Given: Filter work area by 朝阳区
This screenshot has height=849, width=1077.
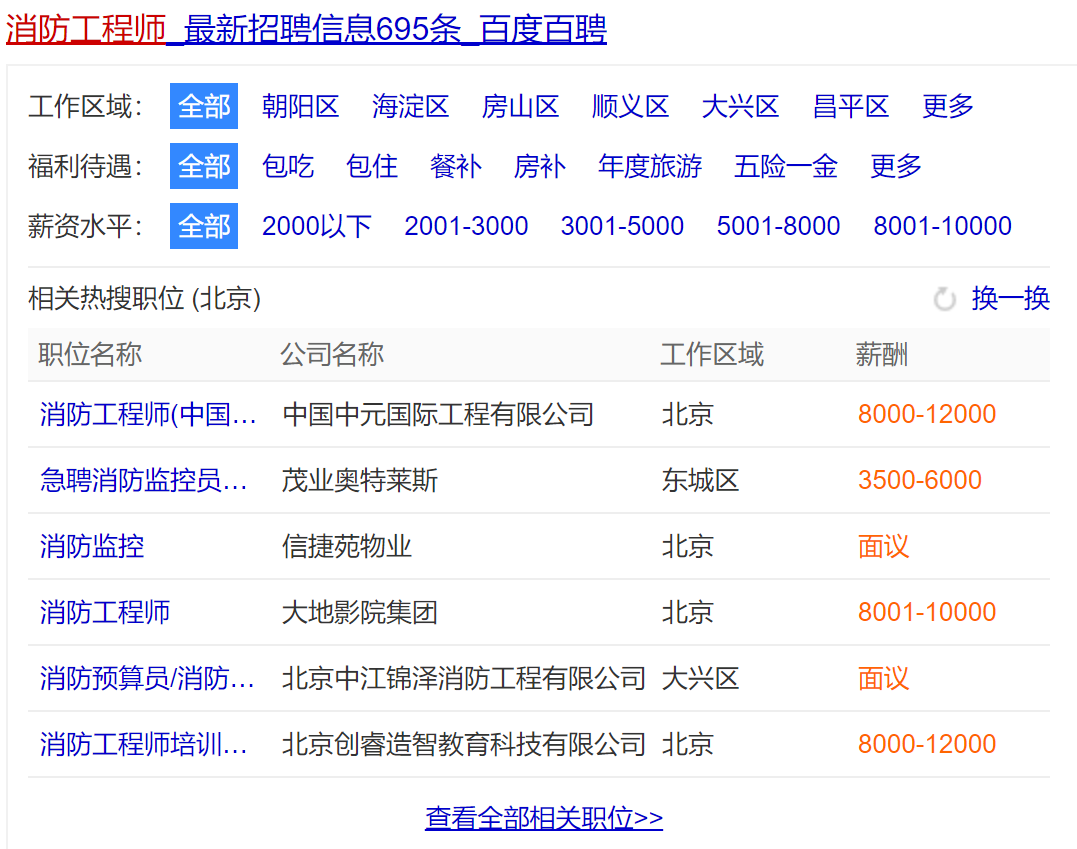Looking at the screenshot, I should tap(301, 106).
